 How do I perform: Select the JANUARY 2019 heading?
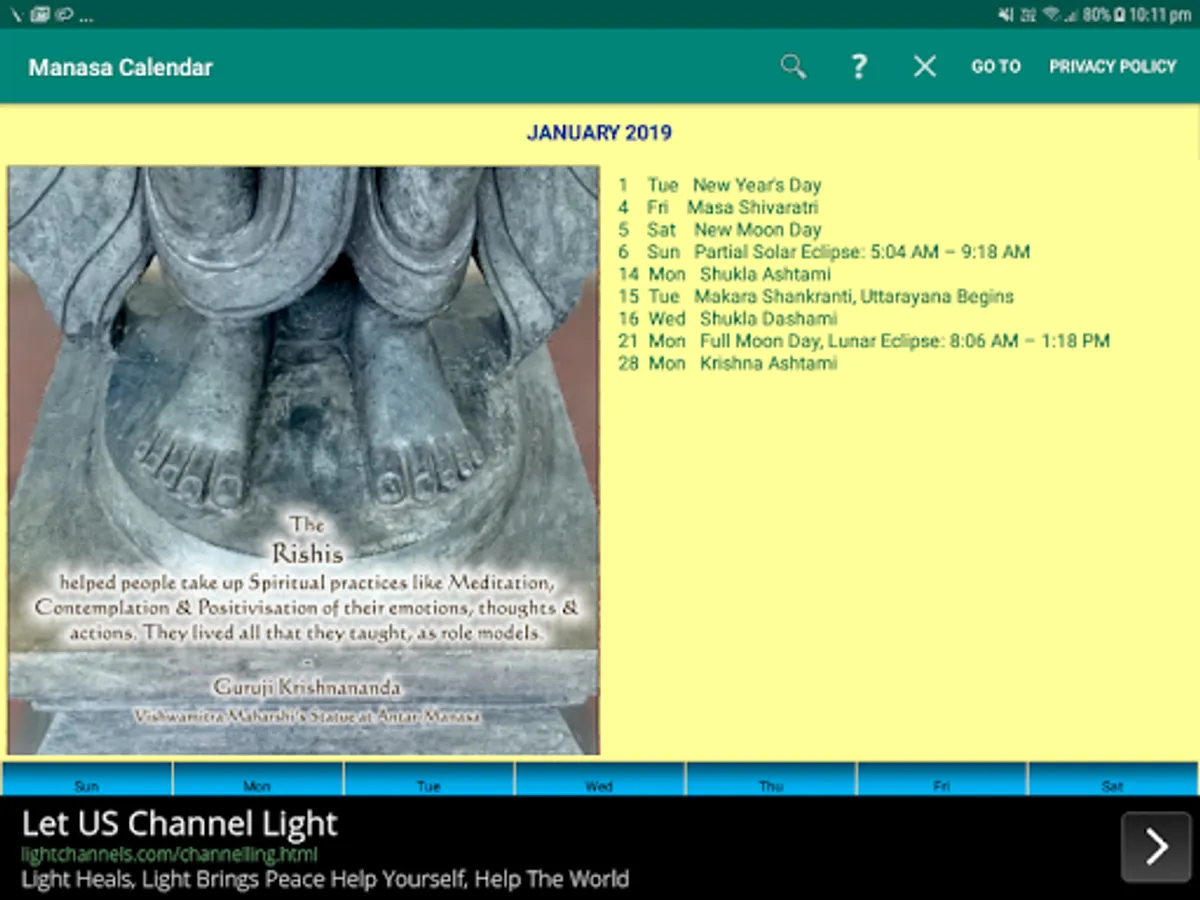(599, 133)
